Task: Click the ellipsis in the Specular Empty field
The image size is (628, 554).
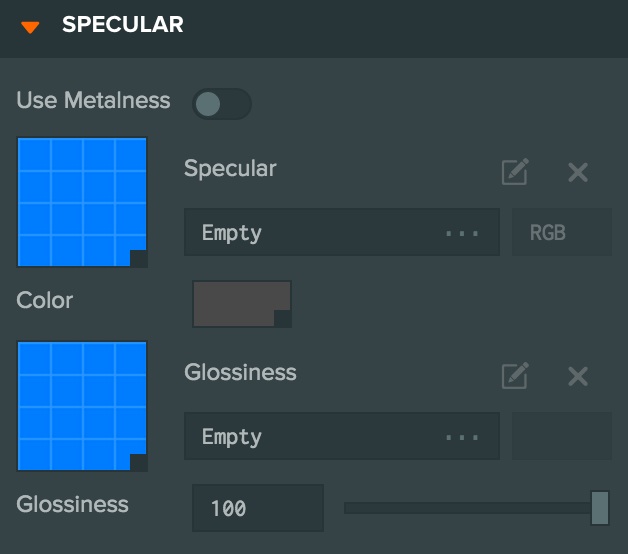Action: [x=462, y=233]
